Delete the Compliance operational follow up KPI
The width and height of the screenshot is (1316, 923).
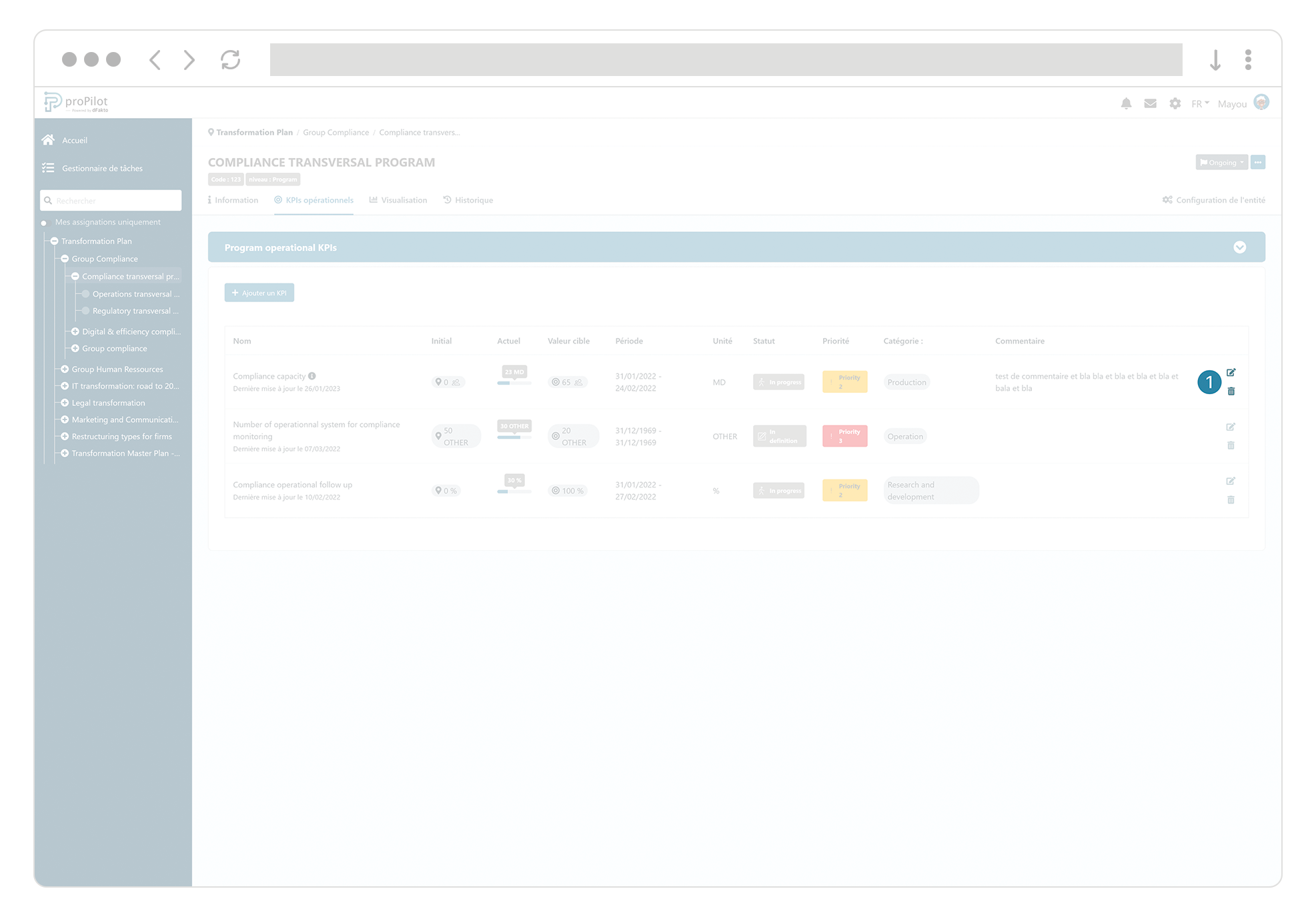point(1231,500)
